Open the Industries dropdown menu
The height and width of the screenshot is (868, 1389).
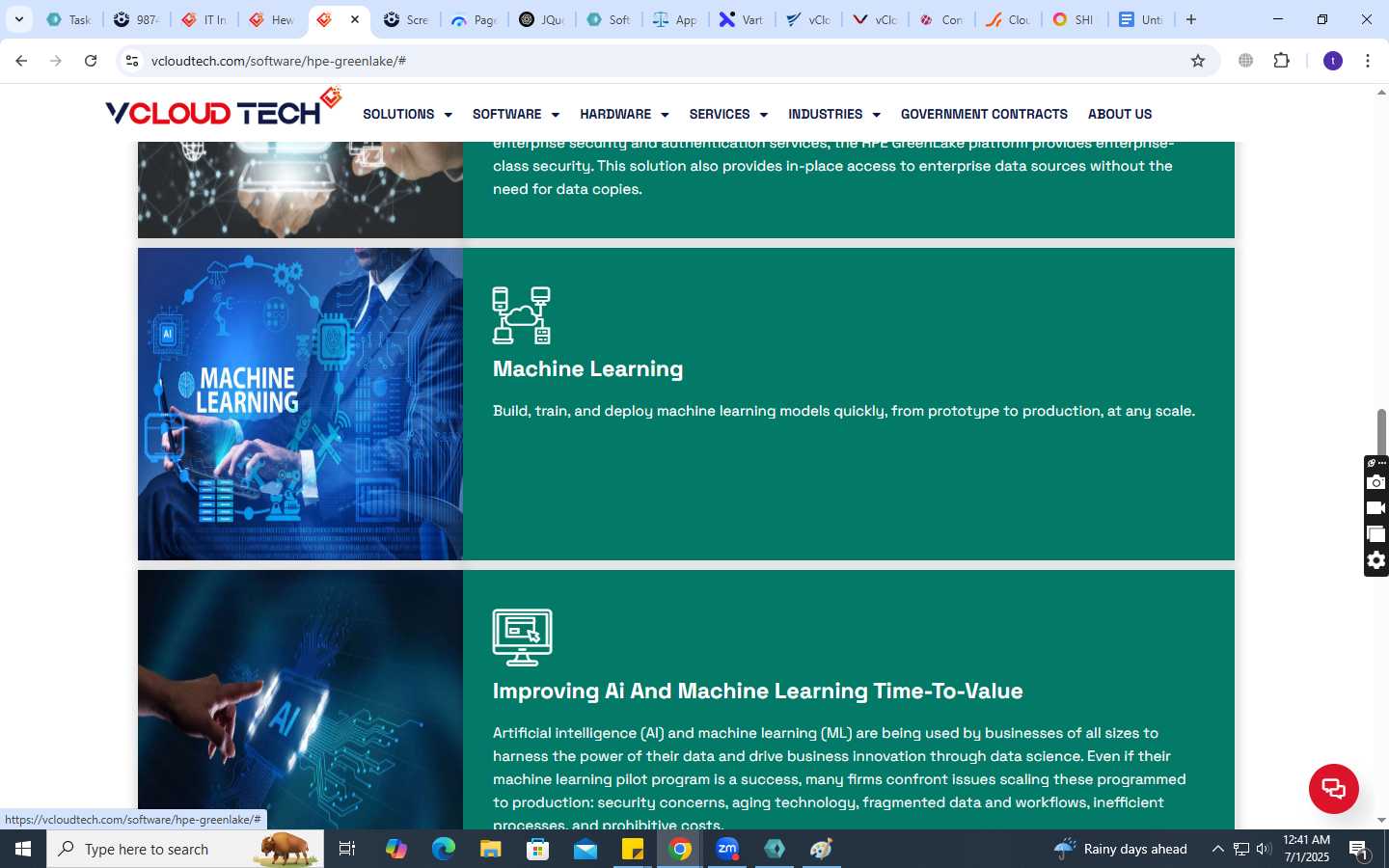tap(834, 114)
